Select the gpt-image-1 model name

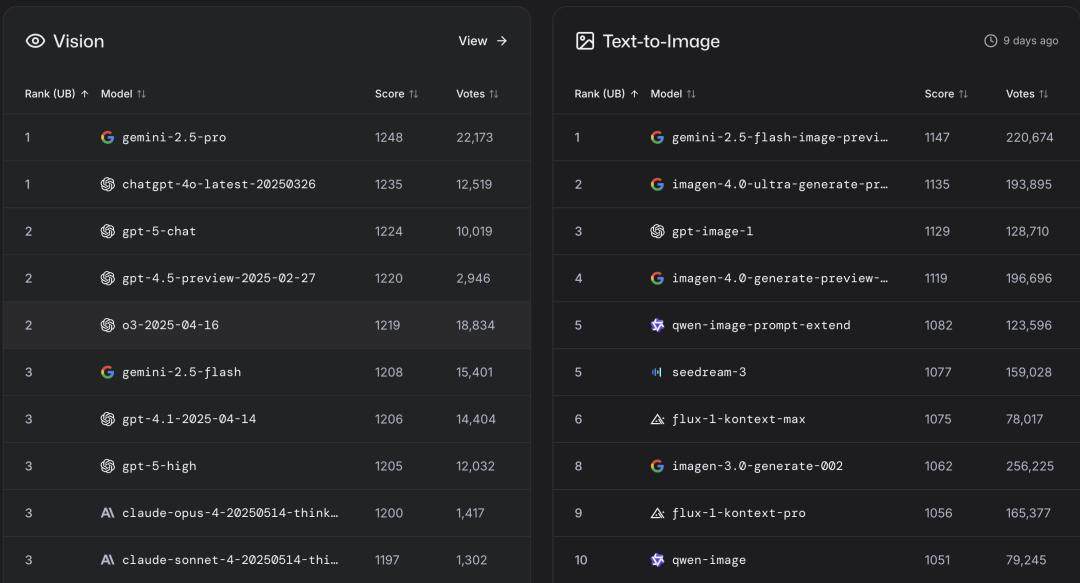coord(712,231)
